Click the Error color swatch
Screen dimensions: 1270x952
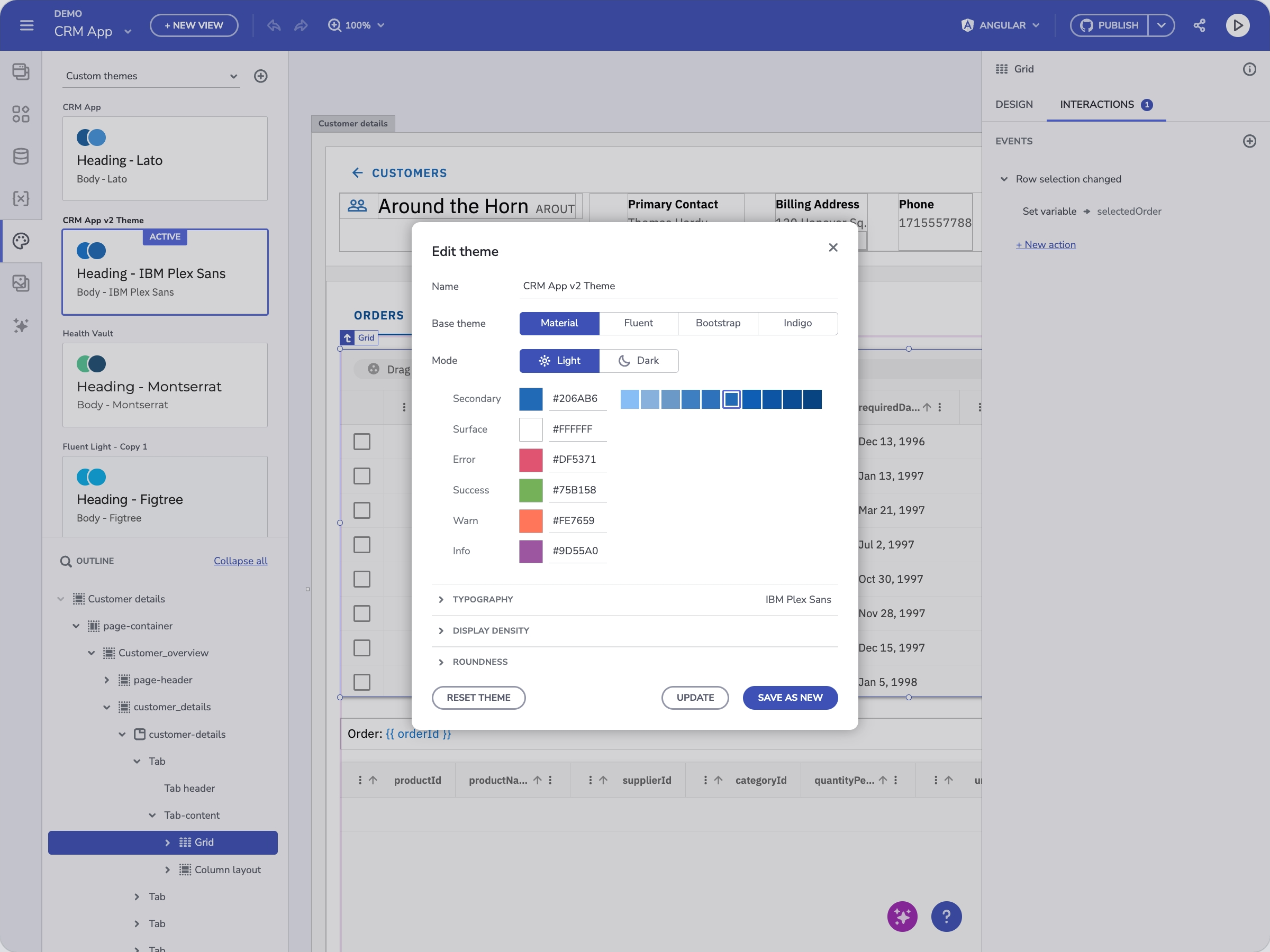tap(531, 460)
